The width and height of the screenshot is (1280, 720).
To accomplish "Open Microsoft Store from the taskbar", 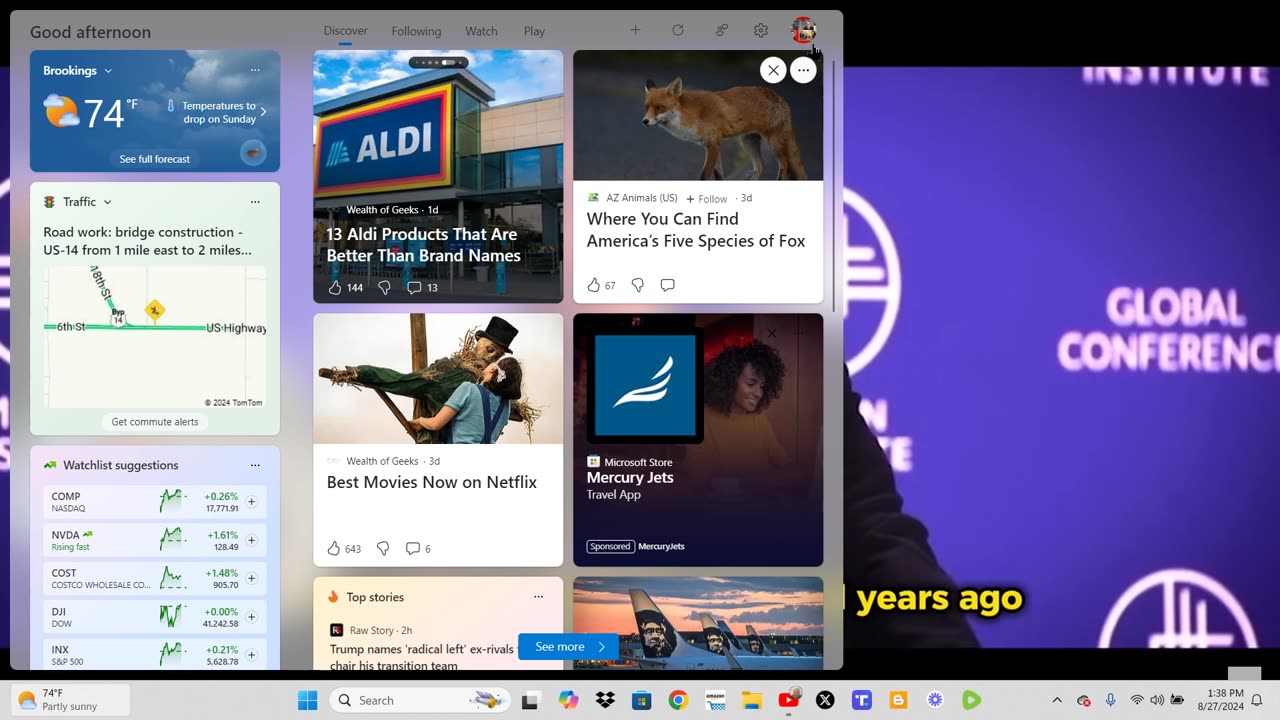I will [x=641, y=700].
